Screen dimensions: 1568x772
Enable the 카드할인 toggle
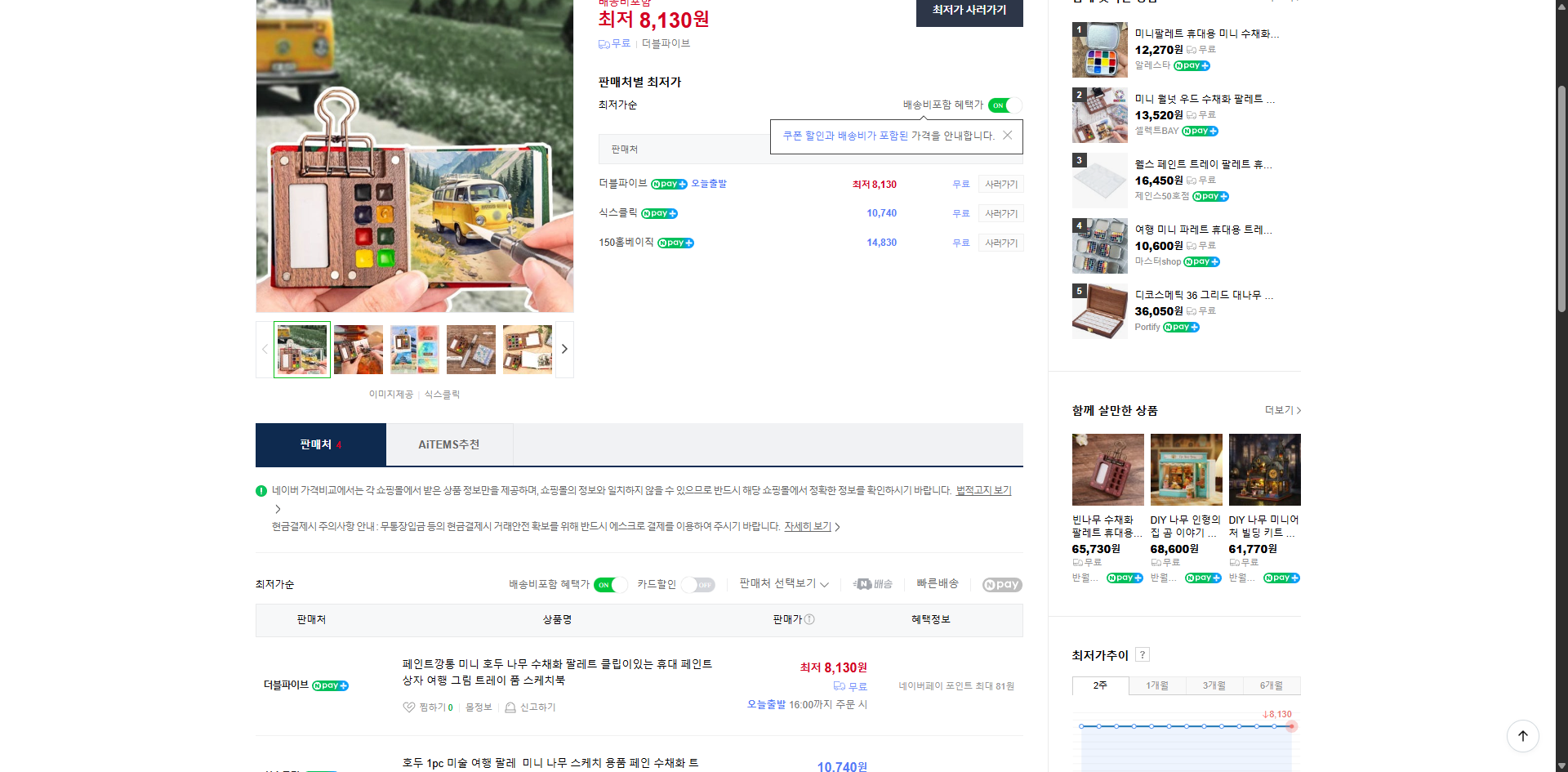(x=699, y=585)
